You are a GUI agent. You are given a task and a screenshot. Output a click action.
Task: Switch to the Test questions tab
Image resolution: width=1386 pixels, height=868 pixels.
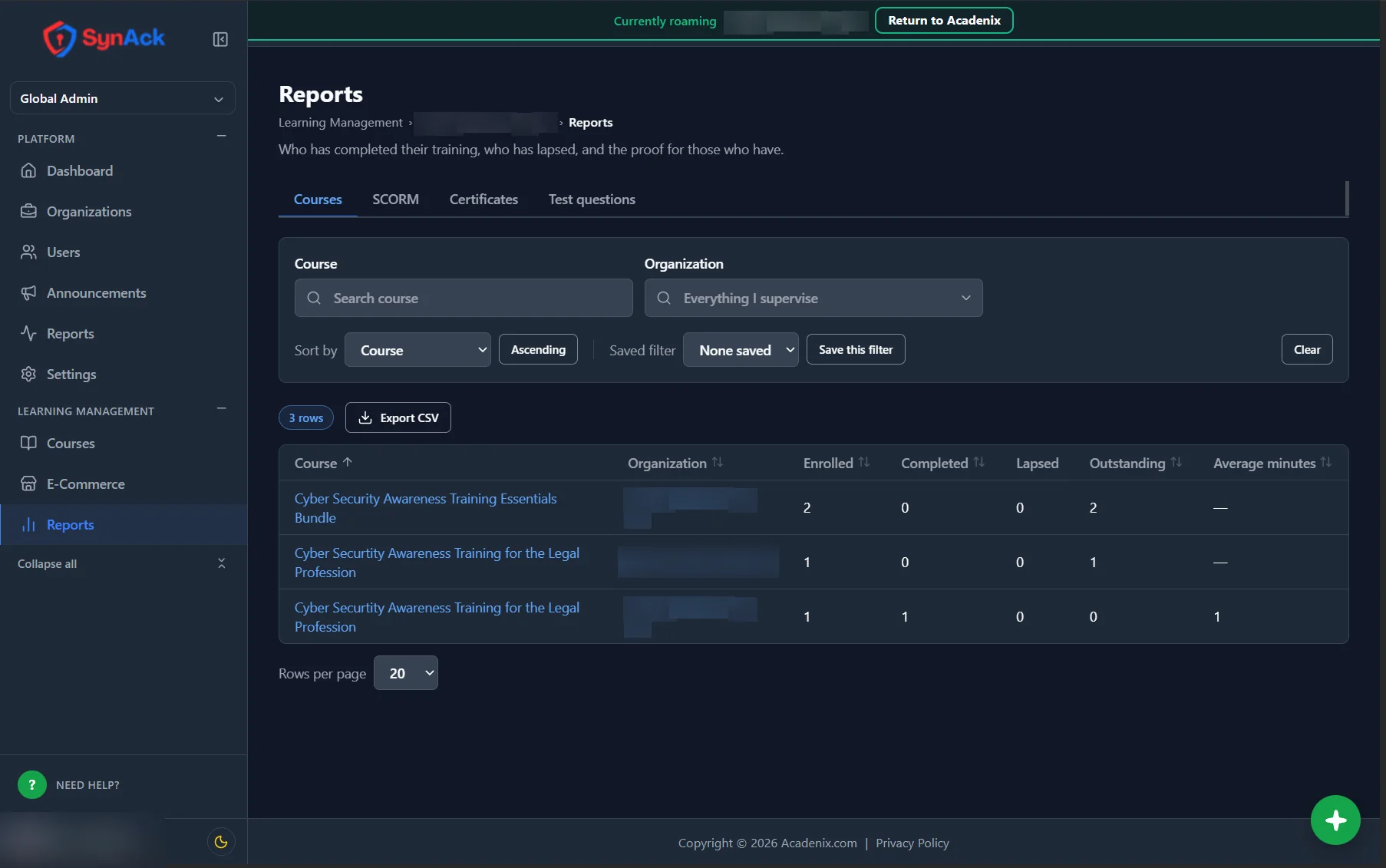pyautogui.click(x=592, y=199)
